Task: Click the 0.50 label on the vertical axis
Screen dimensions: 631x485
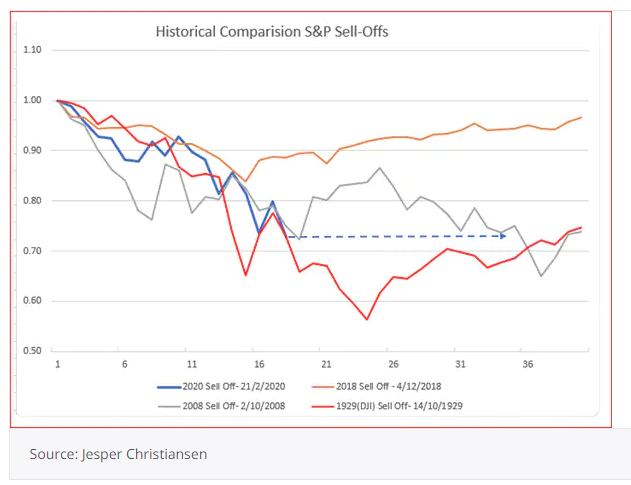Action: [x=30, y=351]
